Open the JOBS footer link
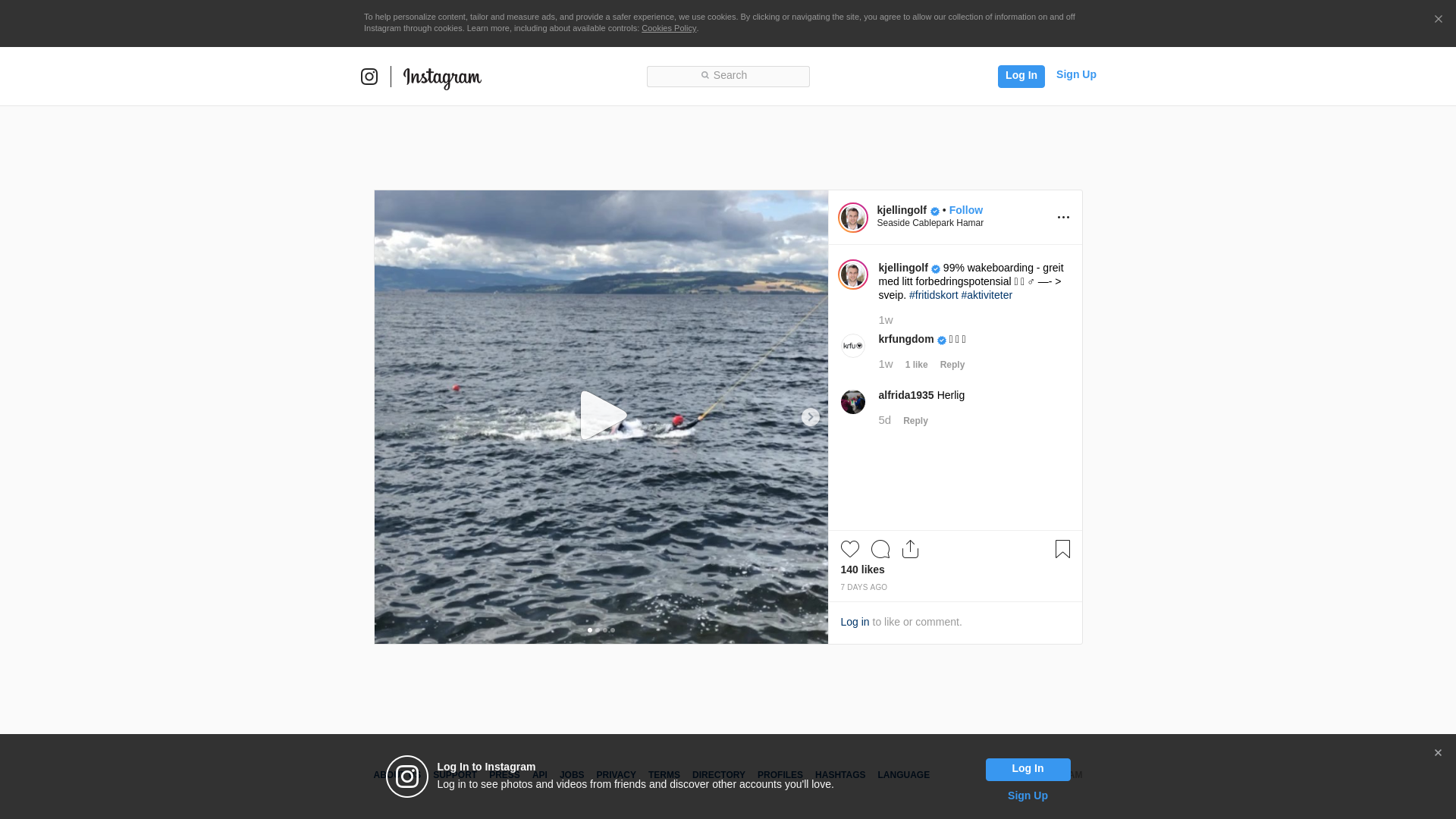This screenshot has width=1456, height=819. [572, 775]
